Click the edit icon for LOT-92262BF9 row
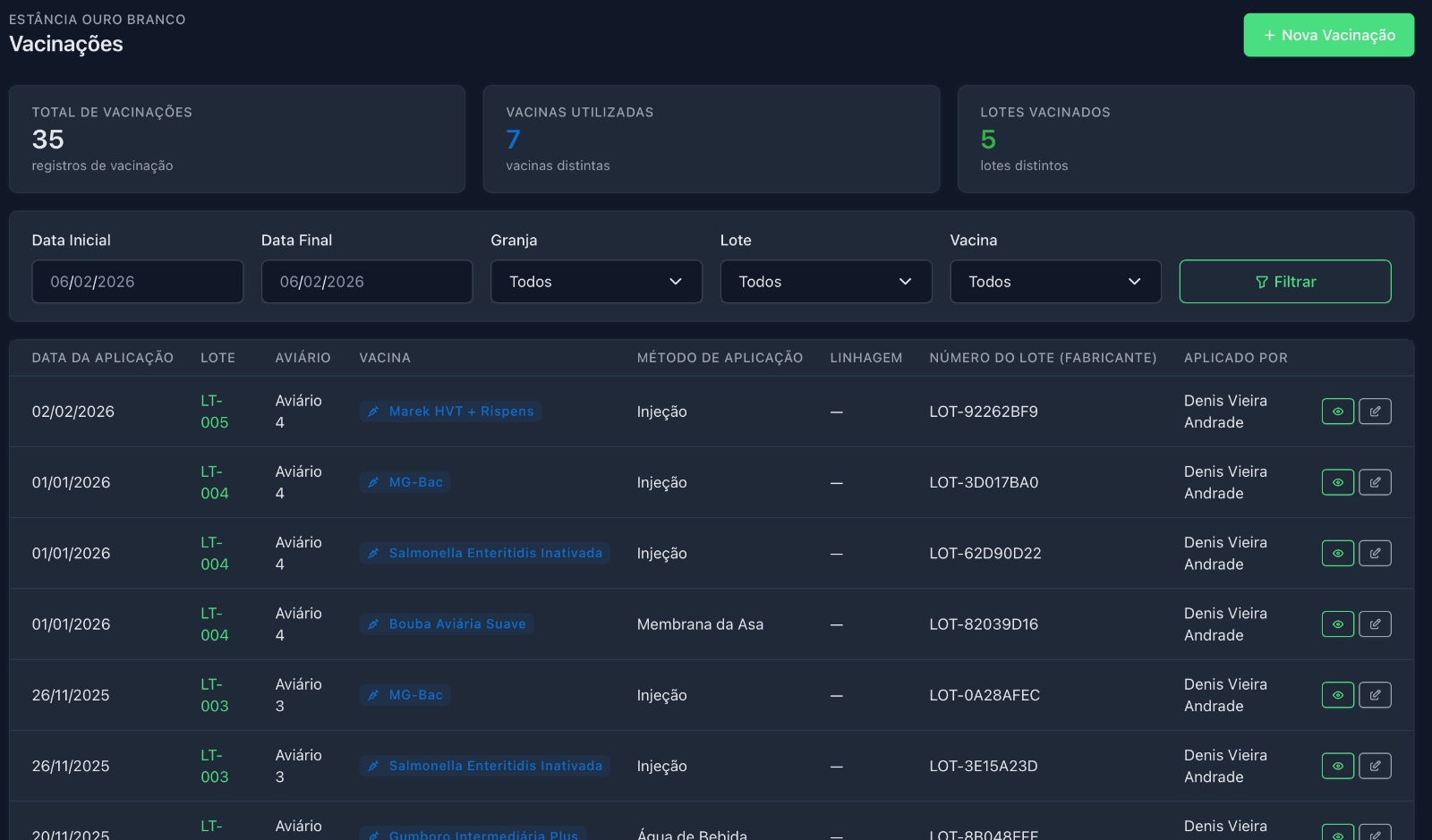The width and height of the screenshot is (1432, 840). point(1375,412)
